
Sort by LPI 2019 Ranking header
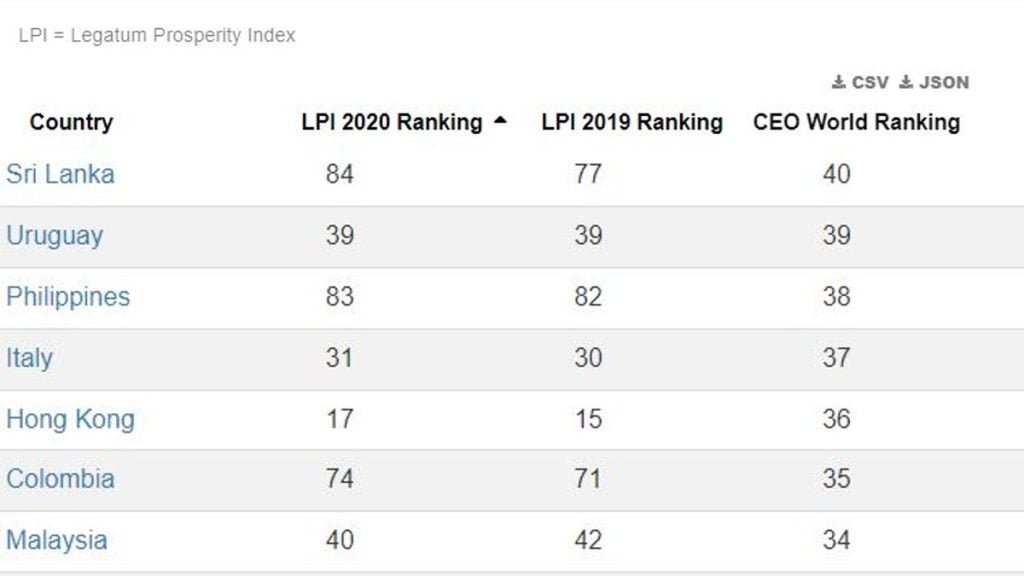[x=632, y=122]
